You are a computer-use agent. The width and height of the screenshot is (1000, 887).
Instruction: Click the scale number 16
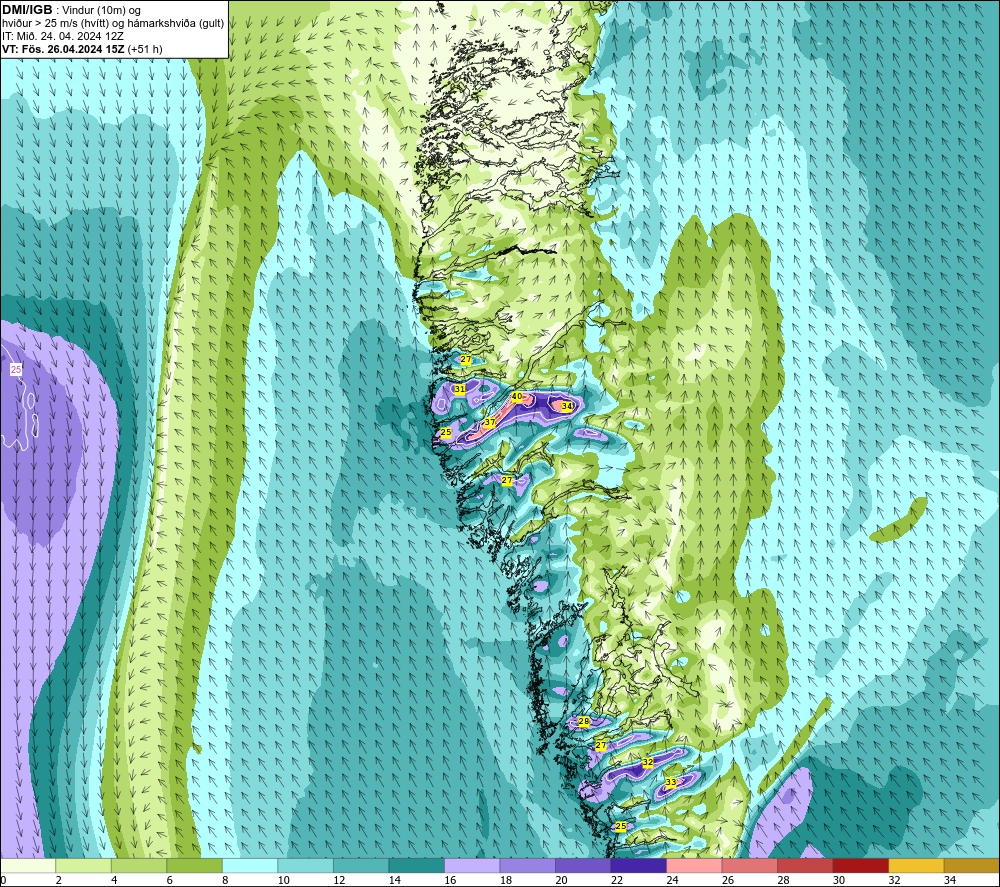(450, 880)
